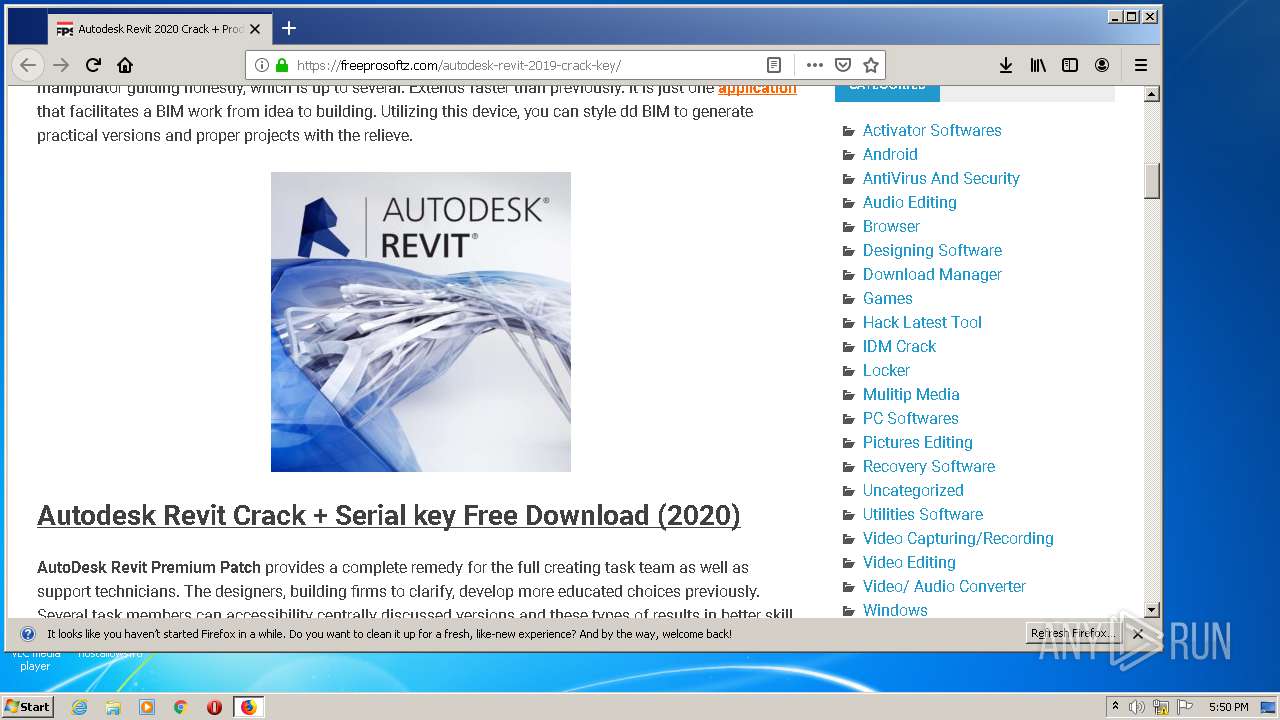1280x720 pixels.
Task: Click the 5:50 PM system clock
Action: pos(1228,707)
